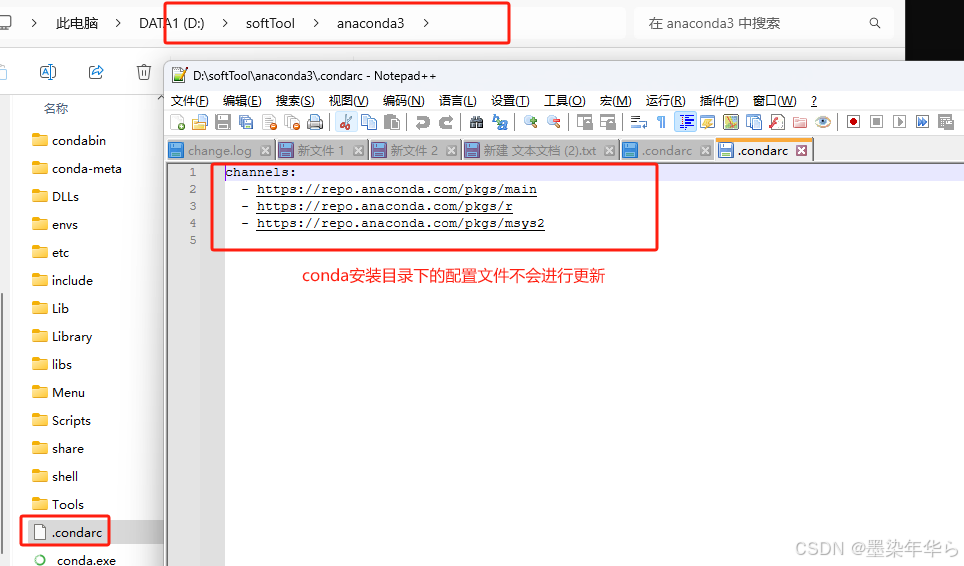Expand chevron after anaconda3 breadcrumb

pos(426,23)
